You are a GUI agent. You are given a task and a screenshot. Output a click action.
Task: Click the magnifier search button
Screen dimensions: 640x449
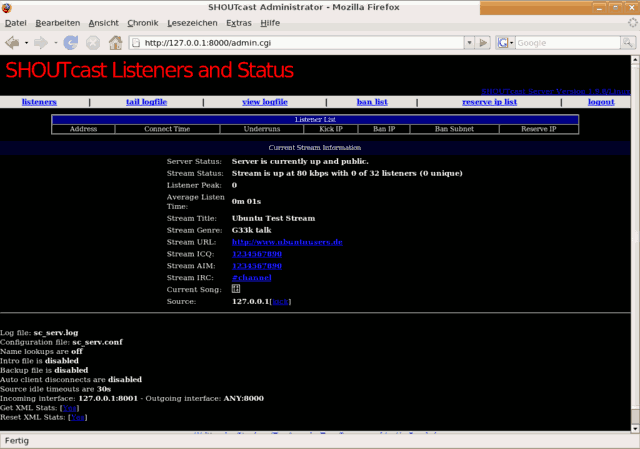pyautogui.click(x=627, y=42)
